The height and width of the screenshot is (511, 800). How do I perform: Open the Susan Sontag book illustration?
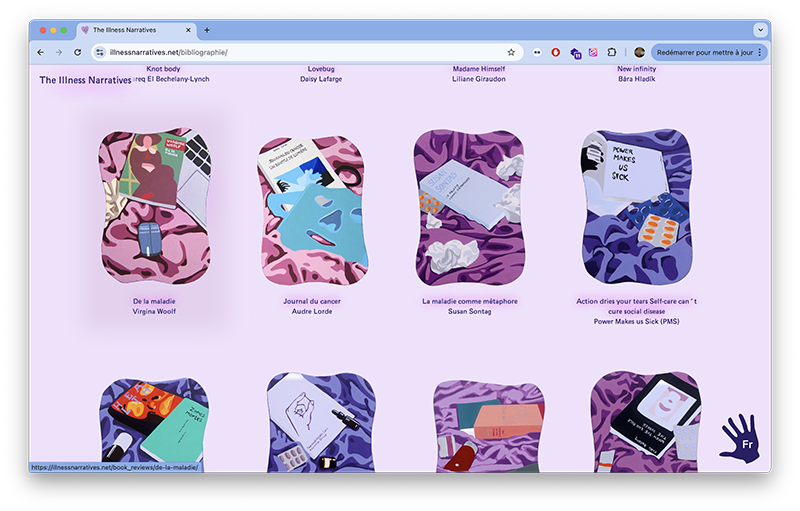pos(469,208)
